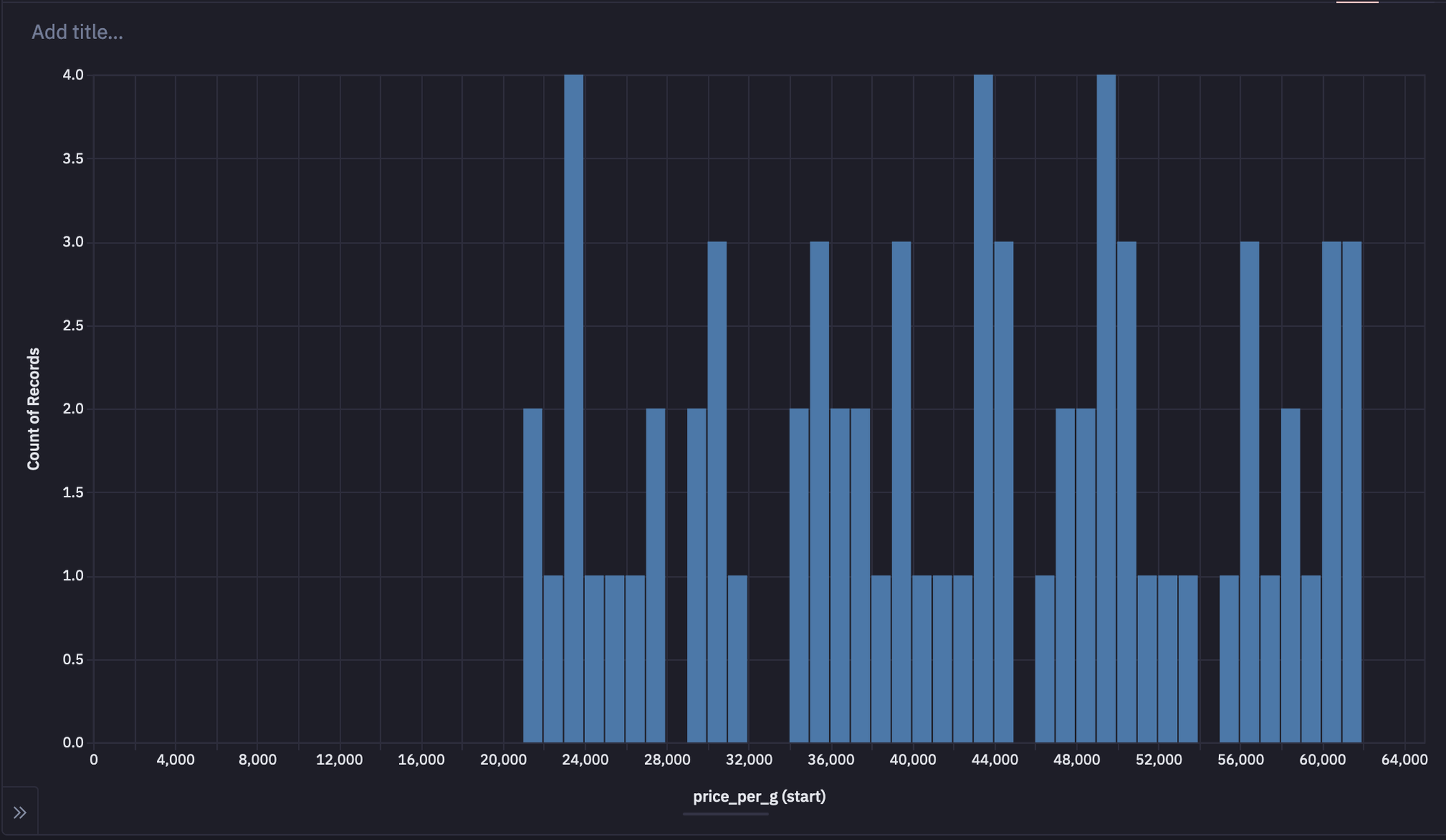Click the 'Add title...' placeholder field
The height and width of the screenshot is (840, 1446).
[77, 32]
